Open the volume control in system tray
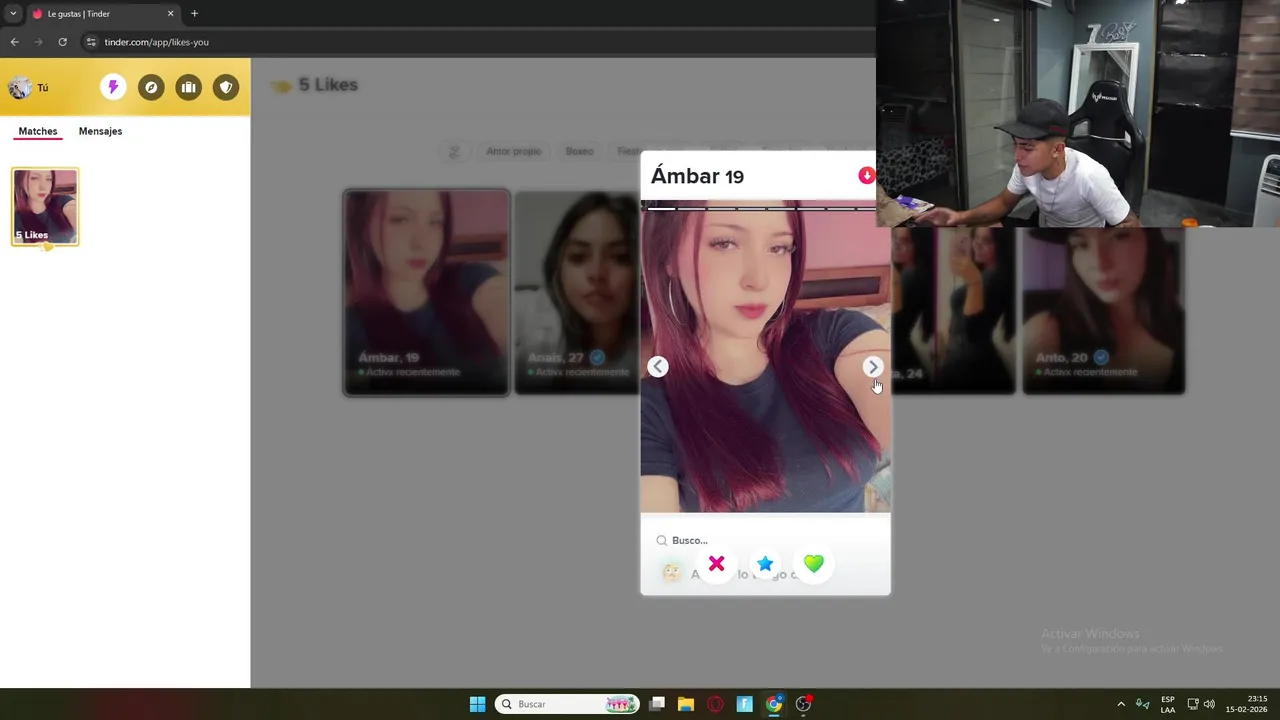This screenshot has height=720, width=1280. click(x=1209, y=704)
